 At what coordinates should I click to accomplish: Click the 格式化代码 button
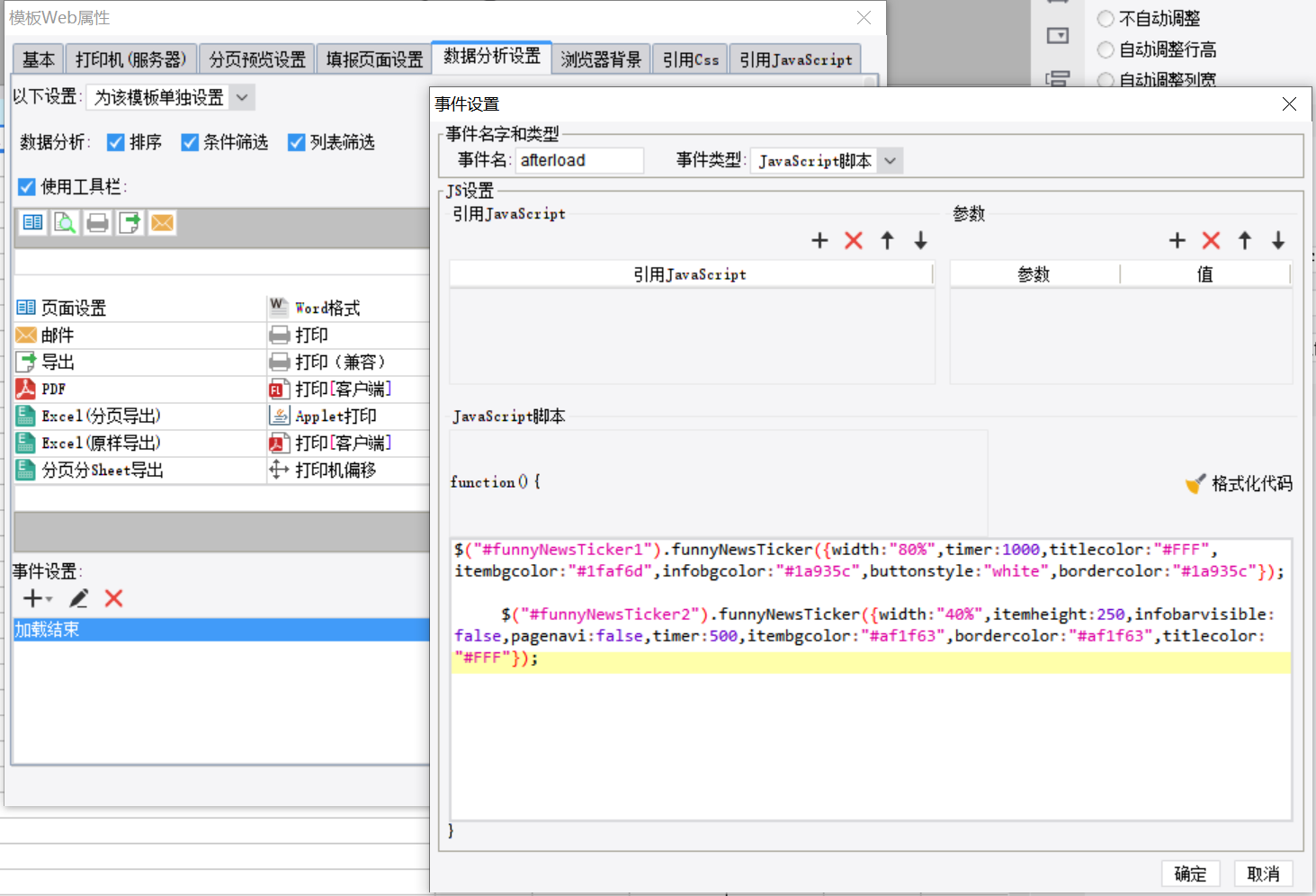click(x=1240, y=484)
